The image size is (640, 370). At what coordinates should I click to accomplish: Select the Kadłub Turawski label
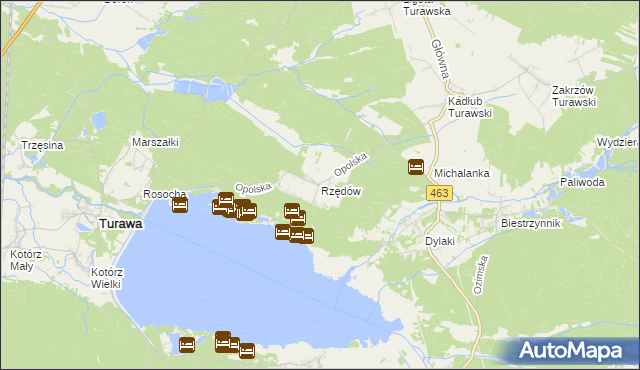470,107
